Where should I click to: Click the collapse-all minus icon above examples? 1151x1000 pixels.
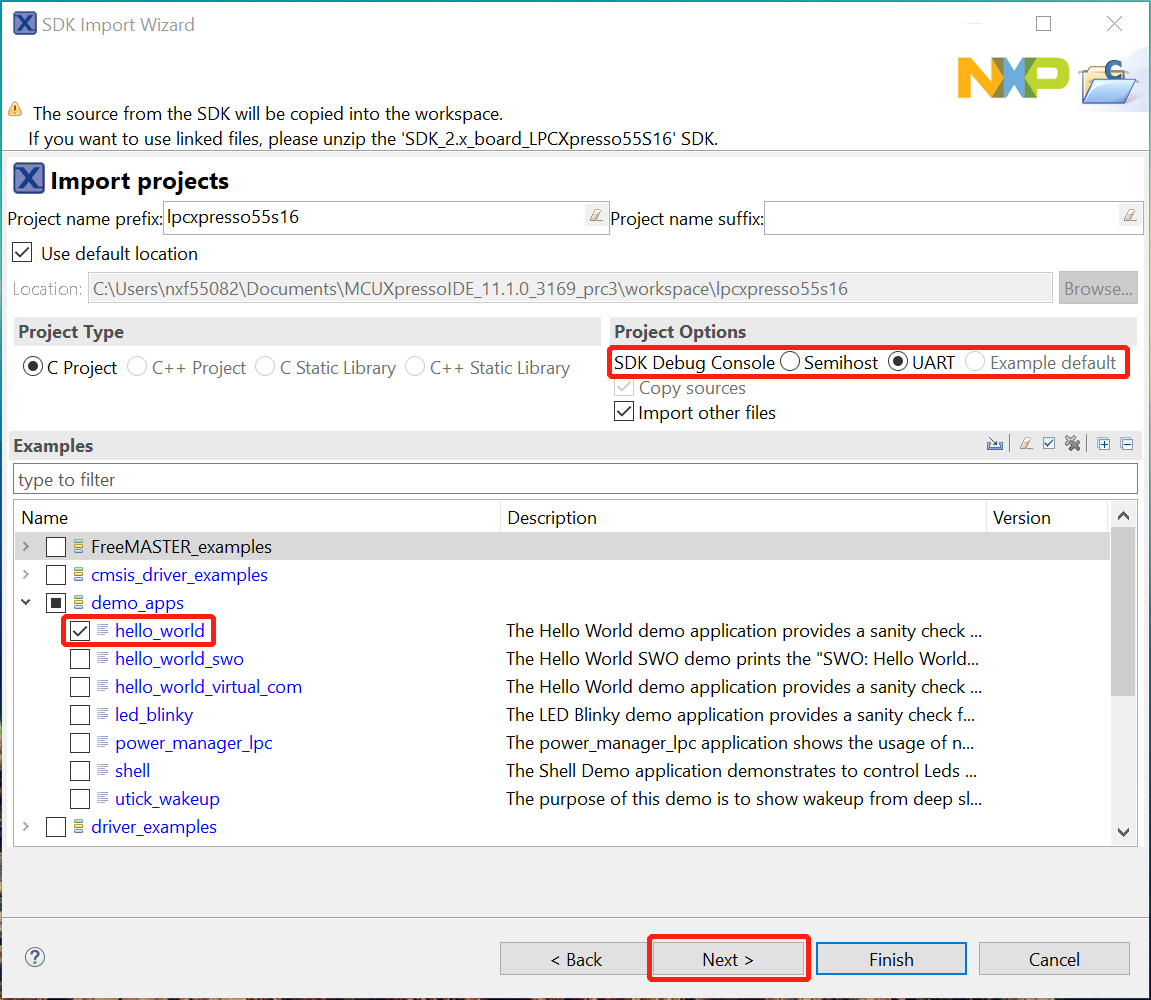[x=1127, y=444]
